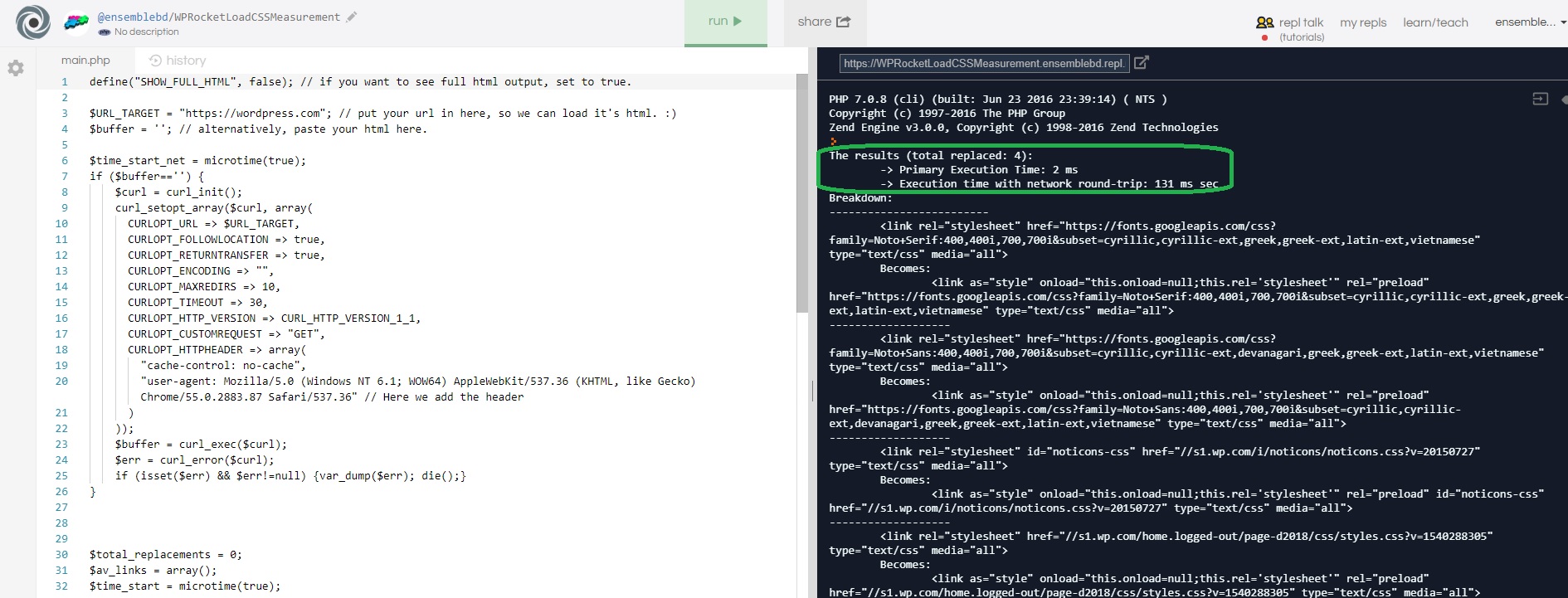
Task: Click the Primary Execution Time: 2 ms line
Action: pos(979,170)
